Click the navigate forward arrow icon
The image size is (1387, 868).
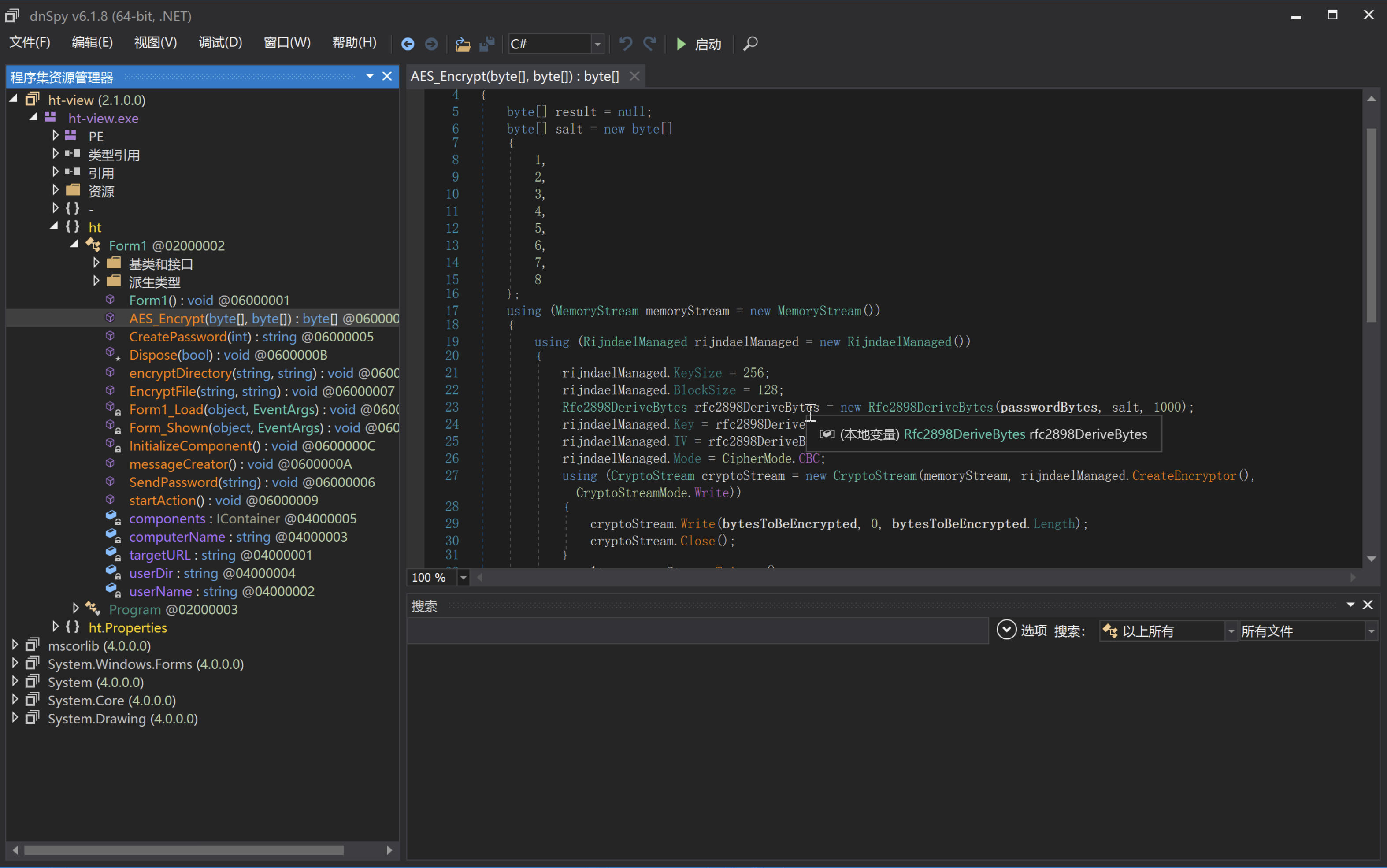[x=431, y=44]
